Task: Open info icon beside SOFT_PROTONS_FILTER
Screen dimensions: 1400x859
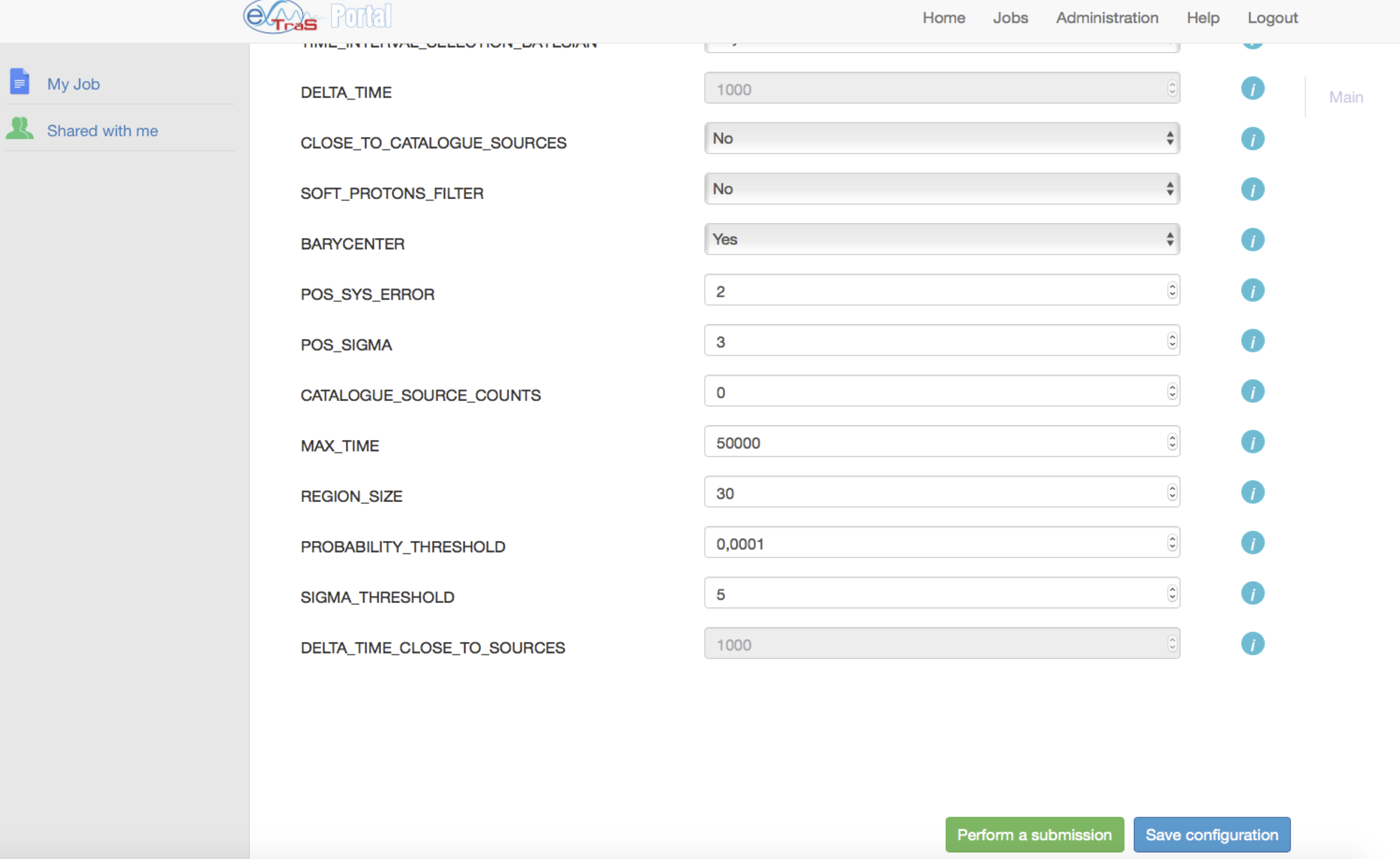Action: pos(1252,189)
